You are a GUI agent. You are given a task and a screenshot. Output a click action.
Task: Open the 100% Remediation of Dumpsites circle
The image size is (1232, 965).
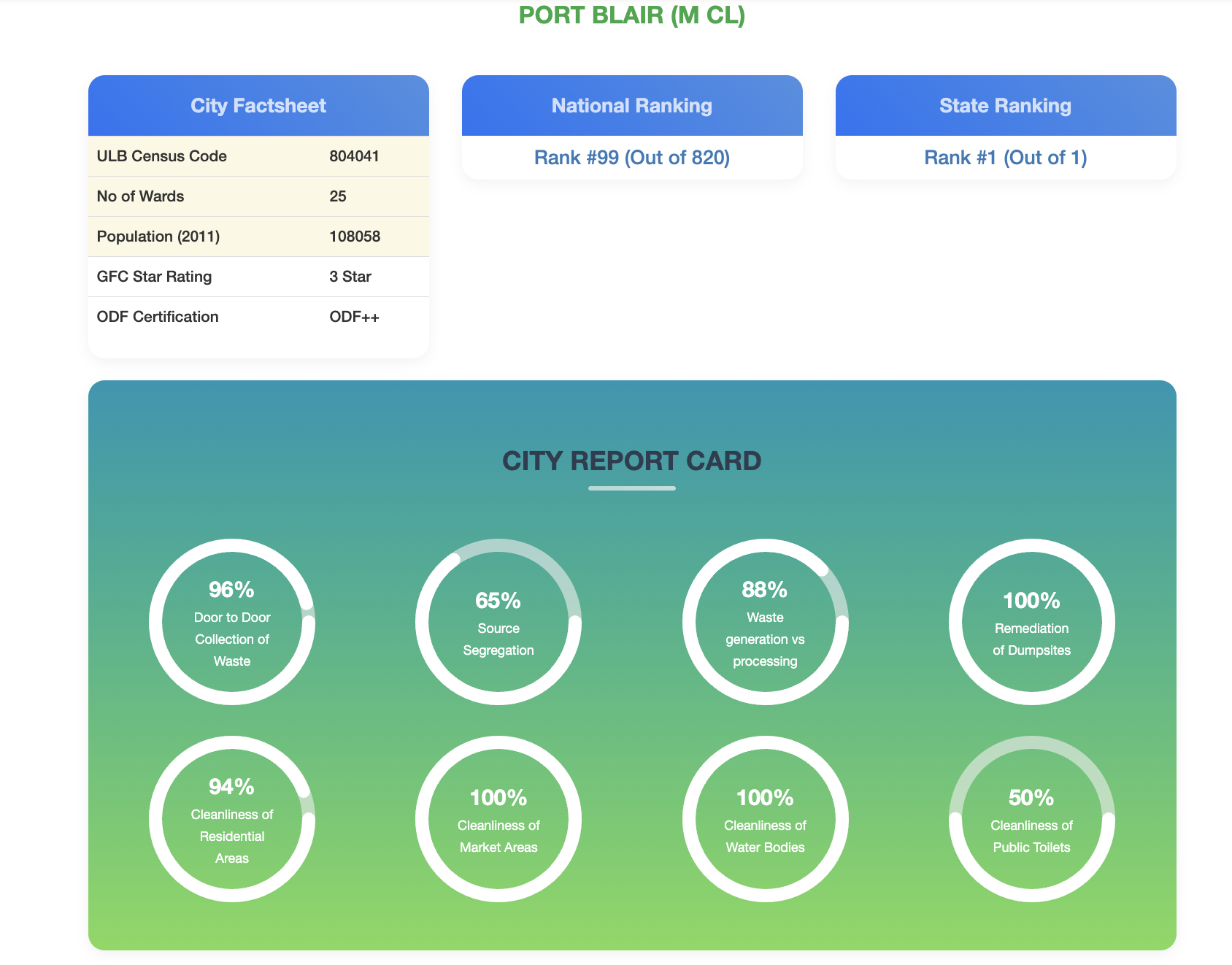click(1031, 622)
